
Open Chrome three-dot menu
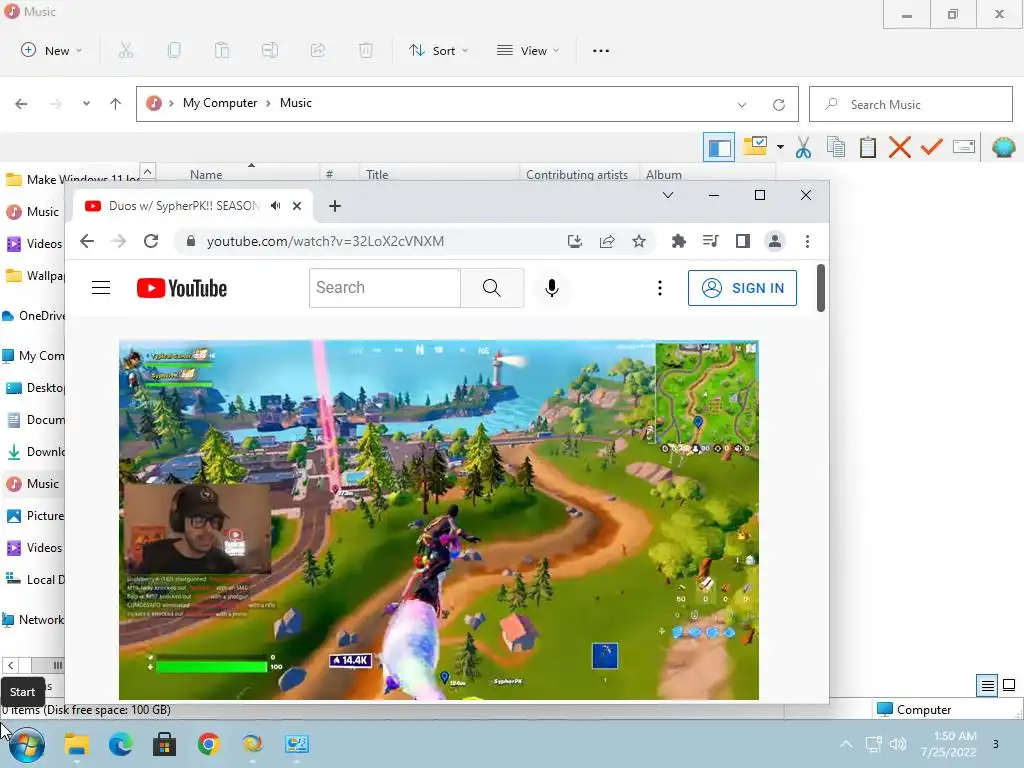pos(807,242)
